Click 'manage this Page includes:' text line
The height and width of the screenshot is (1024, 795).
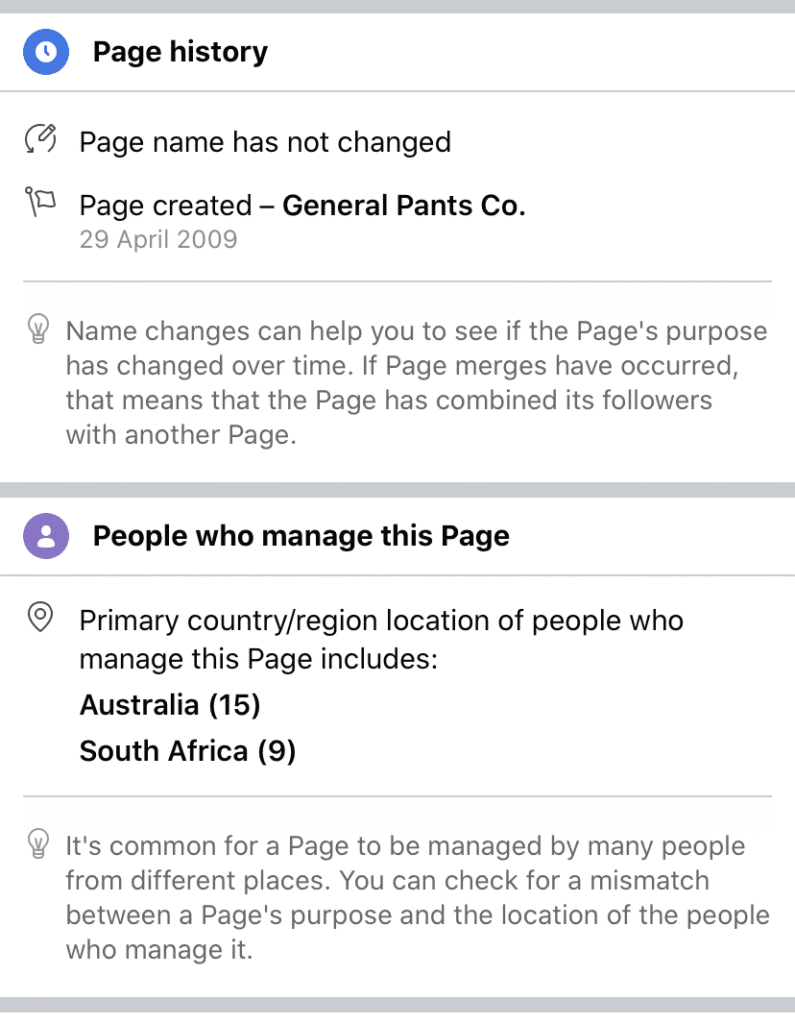259,659
